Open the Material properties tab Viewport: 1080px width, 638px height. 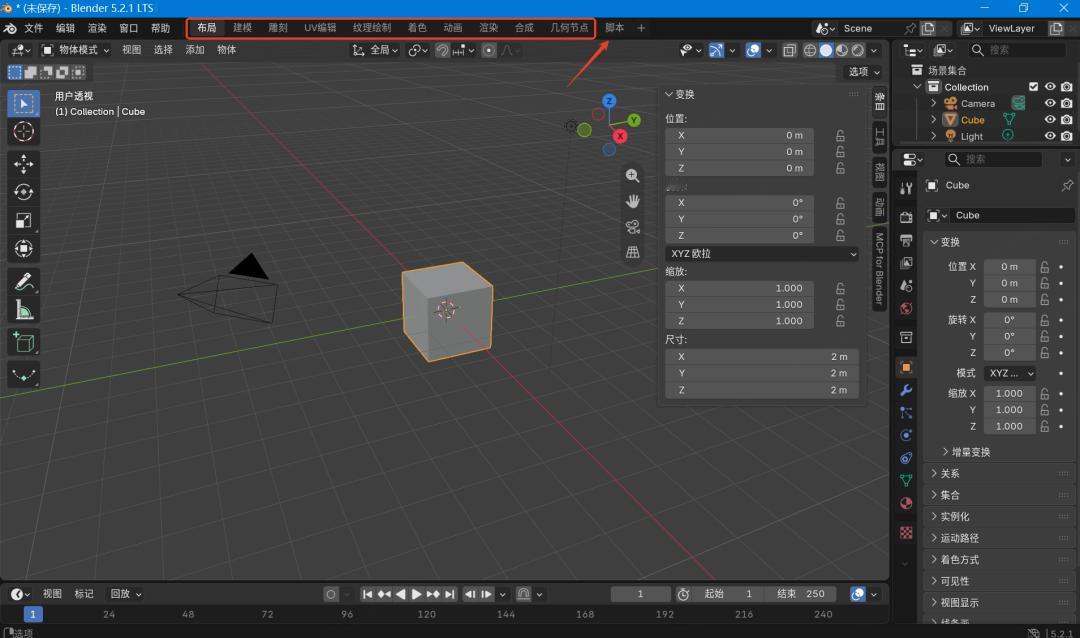point(906,503)
